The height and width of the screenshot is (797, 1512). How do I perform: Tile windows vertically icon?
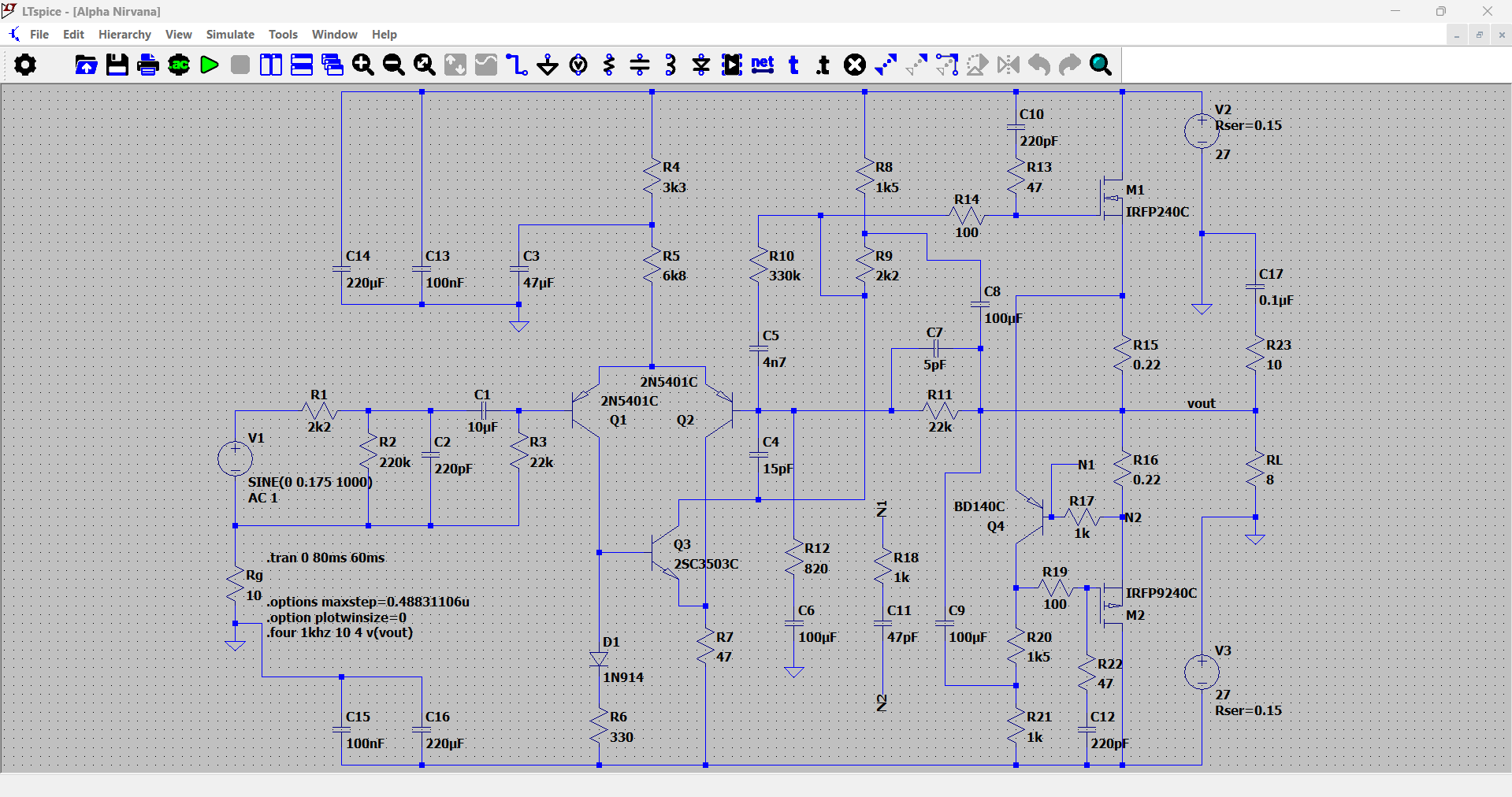pyautogui.click(x=271, y=65)
